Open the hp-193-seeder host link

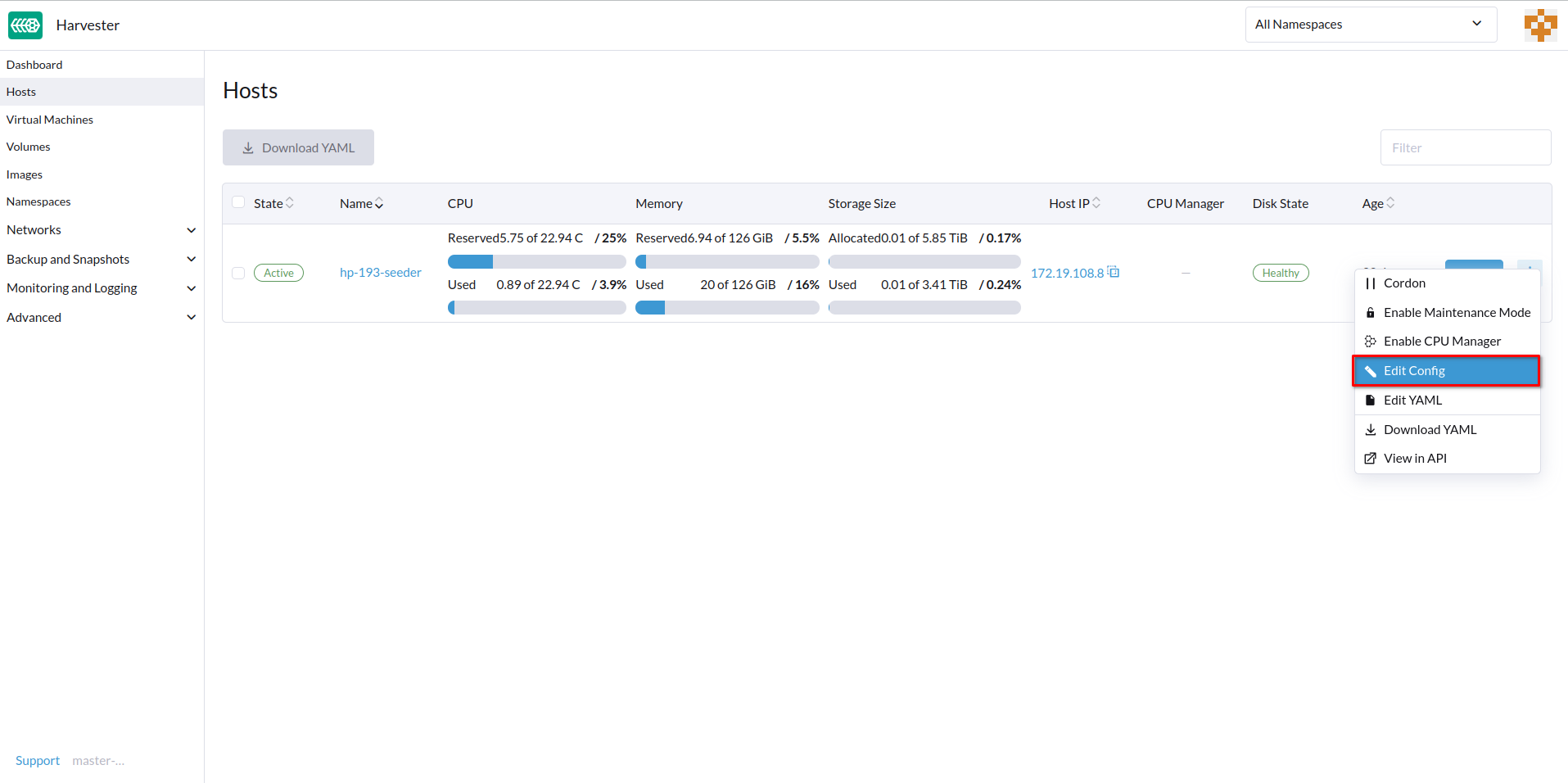point(380,272)
